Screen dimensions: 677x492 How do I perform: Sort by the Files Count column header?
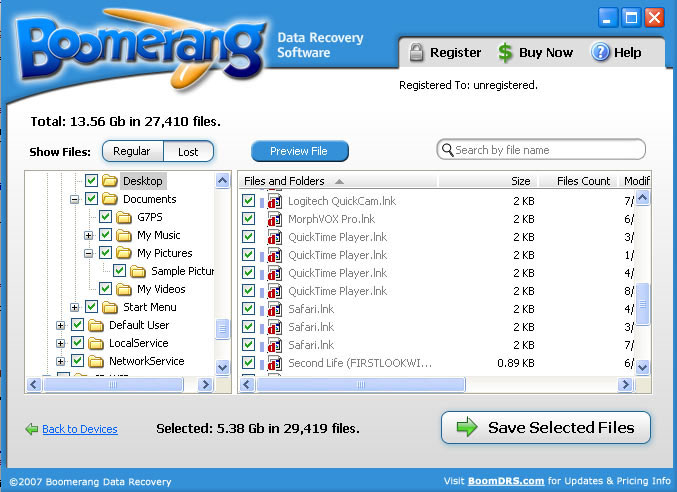(x=578, y=181)
